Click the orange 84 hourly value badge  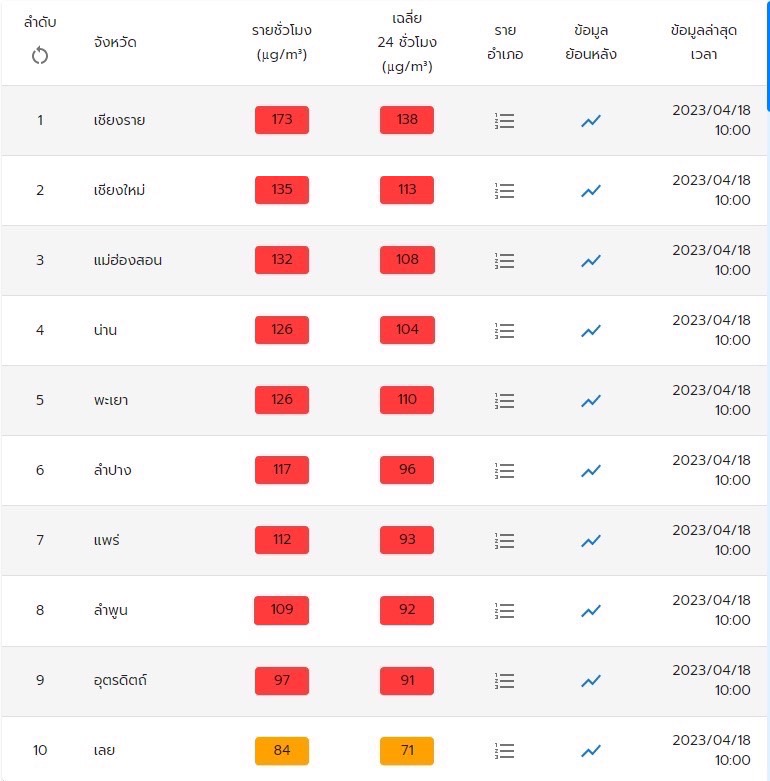click(282, 750)
